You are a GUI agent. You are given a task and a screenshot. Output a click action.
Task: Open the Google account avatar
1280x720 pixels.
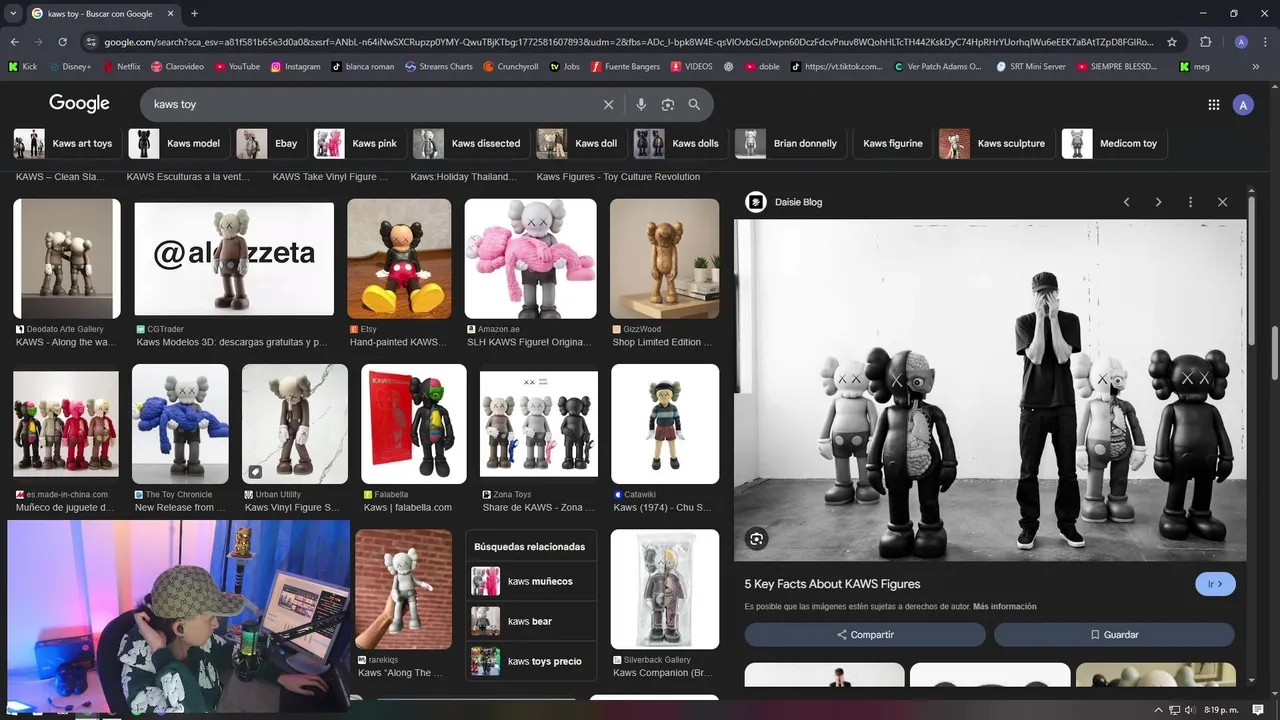coord(1243,104)
